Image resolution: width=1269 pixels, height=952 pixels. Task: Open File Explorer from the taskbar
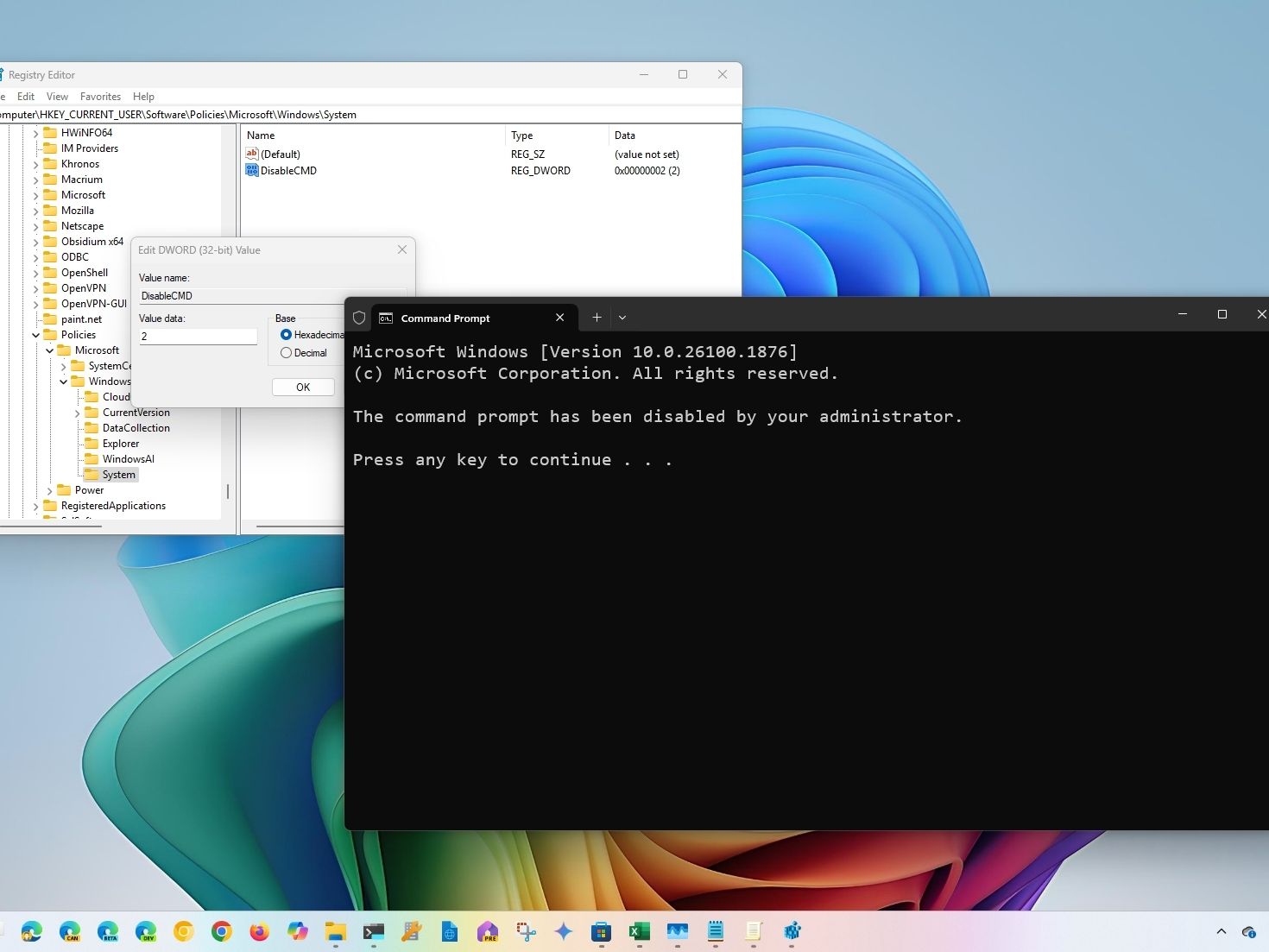(335, 931)
